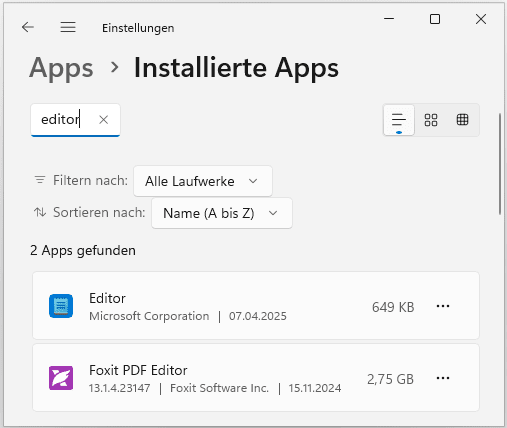The width and height of the screenshot is (507, 428).
Task: Close the Einstellungen window
Action: coord(481,19)
